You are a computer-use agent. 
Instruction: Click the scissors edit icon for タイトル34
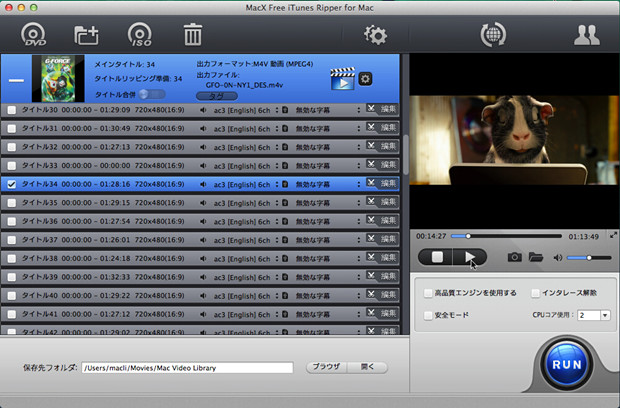pos(370,183)
